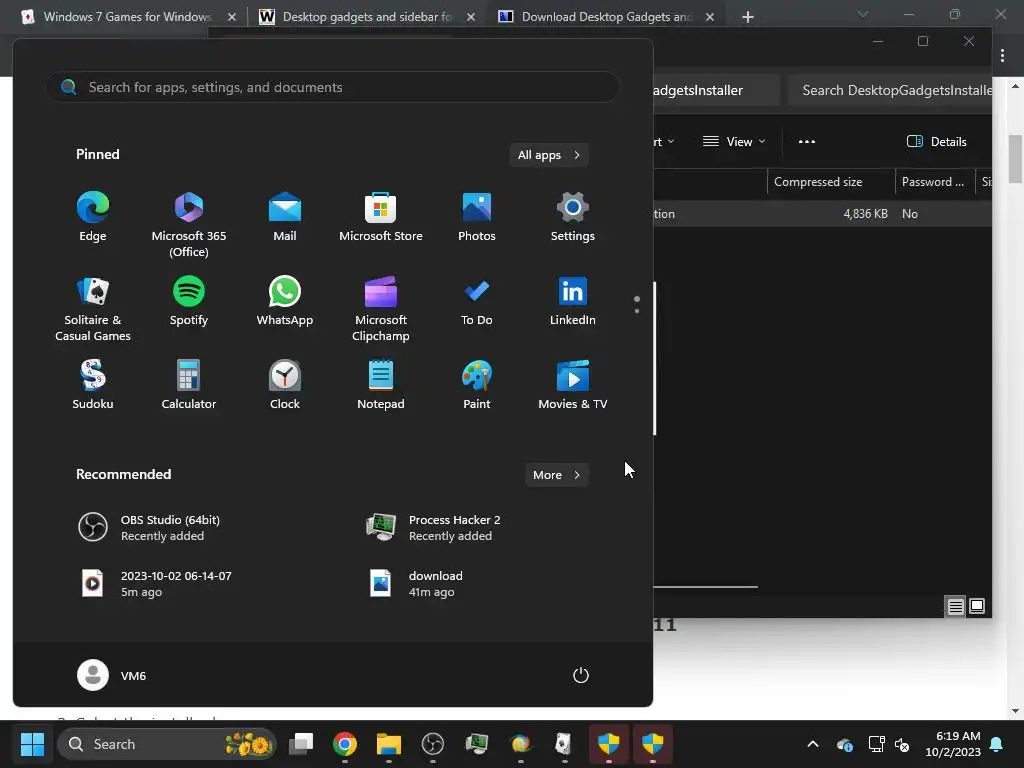The height and width of the screenshot is (768, 1024).
Task: Open the Mail app
Action: pos(285,217)
